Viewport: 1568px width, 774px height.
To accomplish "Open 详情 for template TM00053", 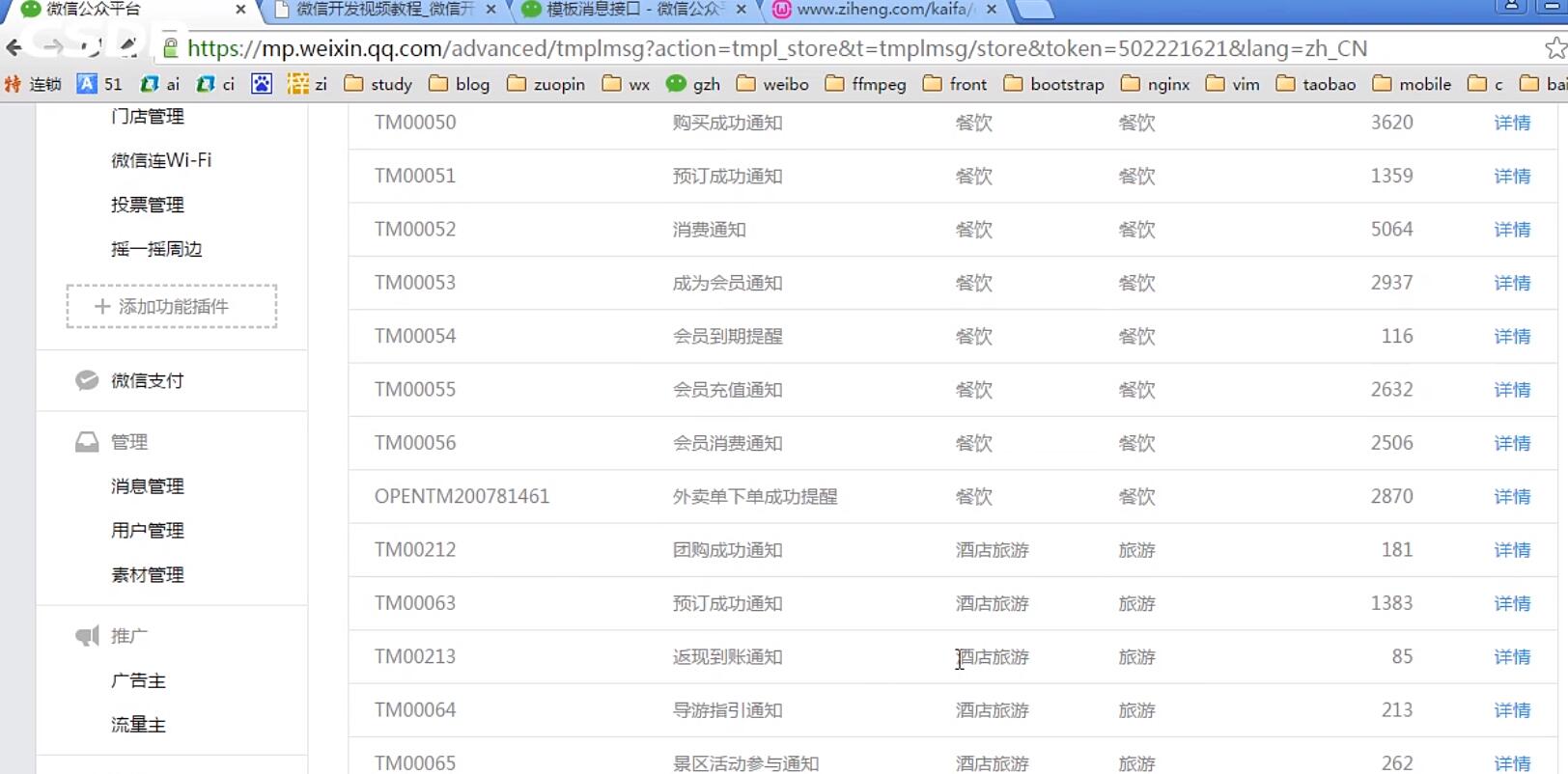I will click(1512, 283).
